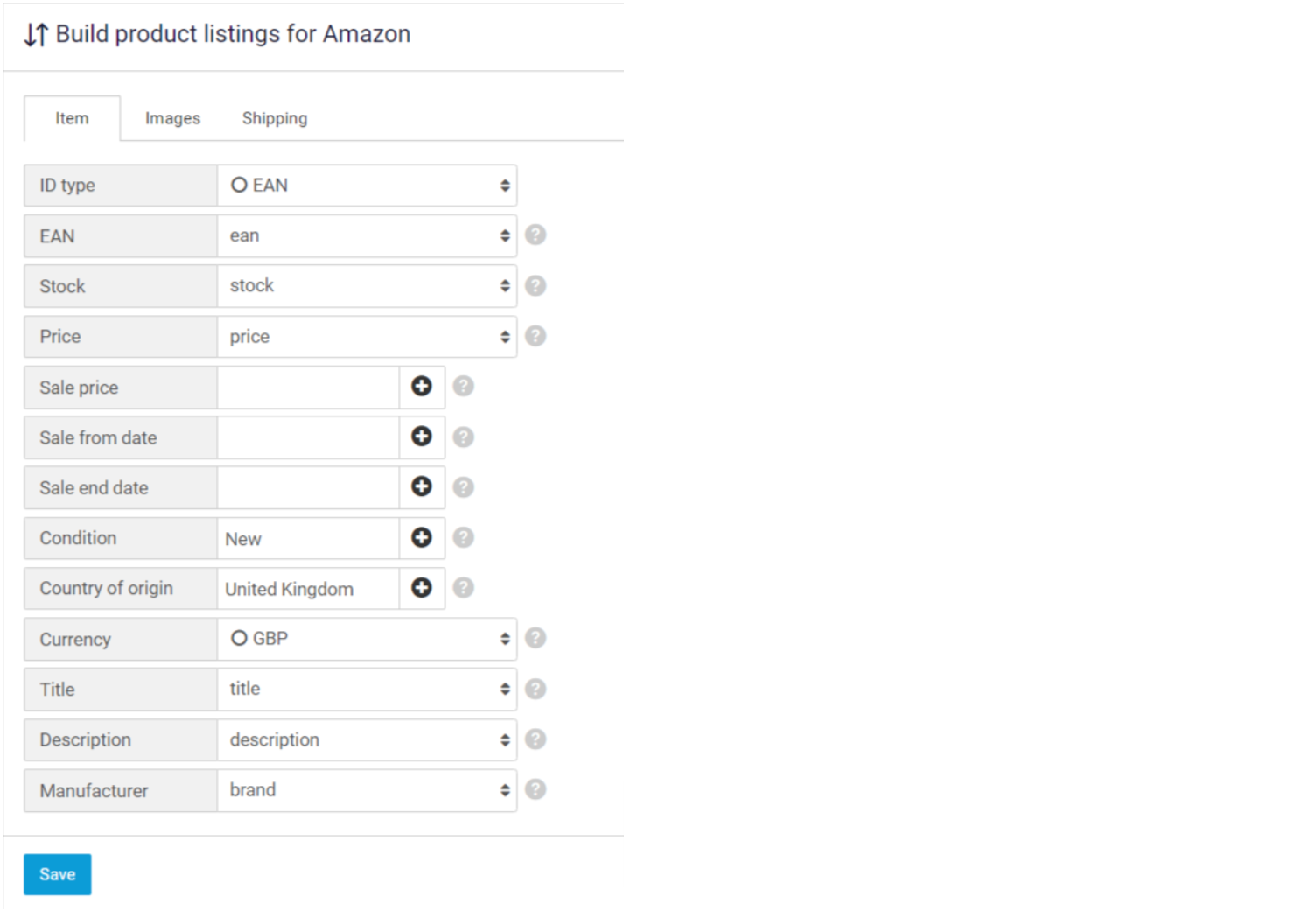Open the Sale price help icon
This screenshot has width=1316, height=917.
463,386
